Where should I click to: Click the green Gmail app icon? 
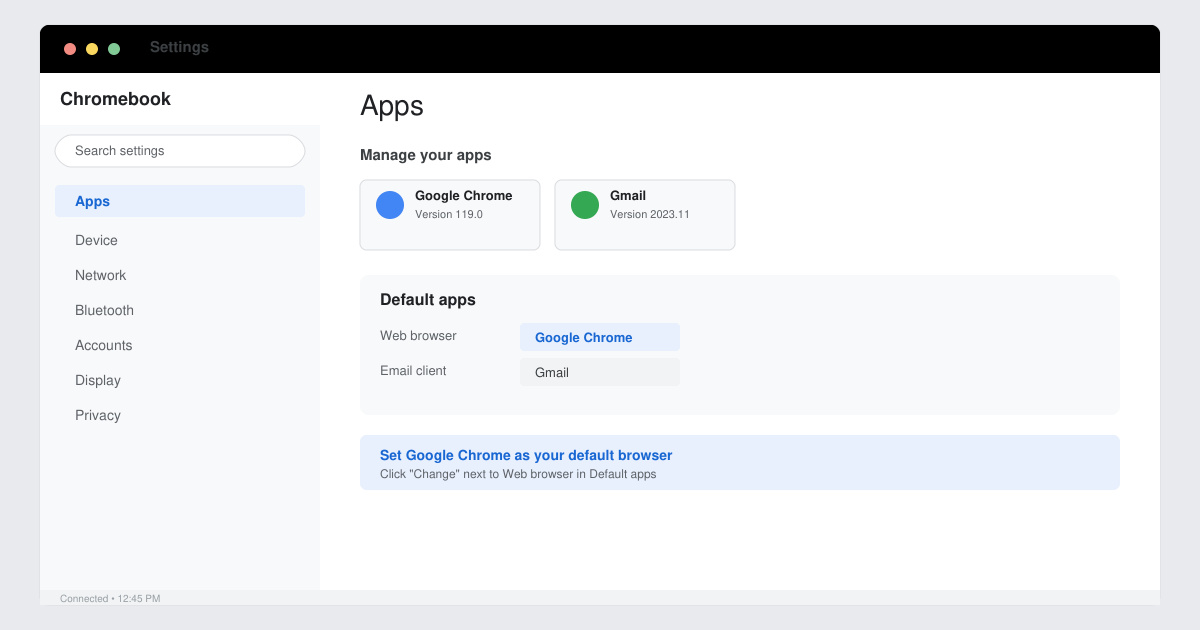point(585,205)
